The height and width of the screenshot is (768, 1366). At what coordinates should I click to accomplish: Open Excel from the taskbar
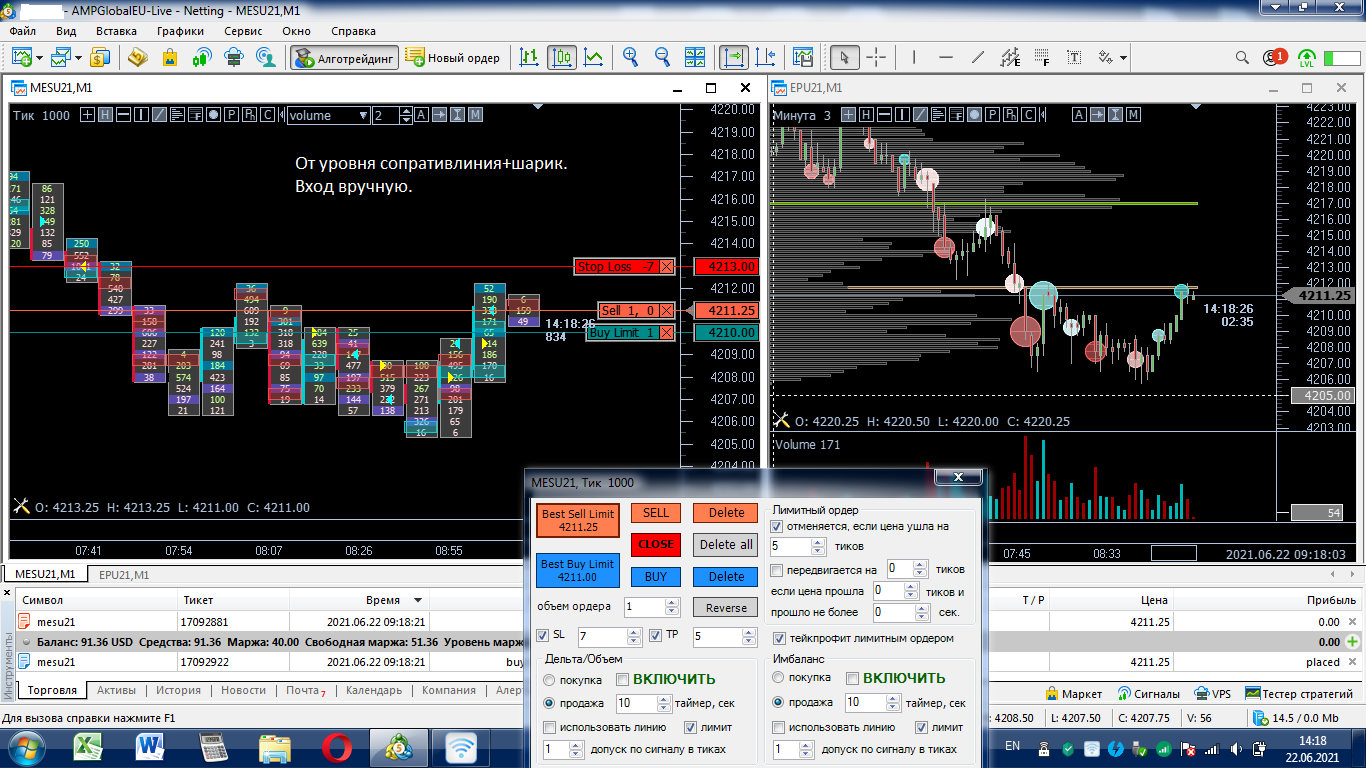pyautogui.click(x=87, y=747)
